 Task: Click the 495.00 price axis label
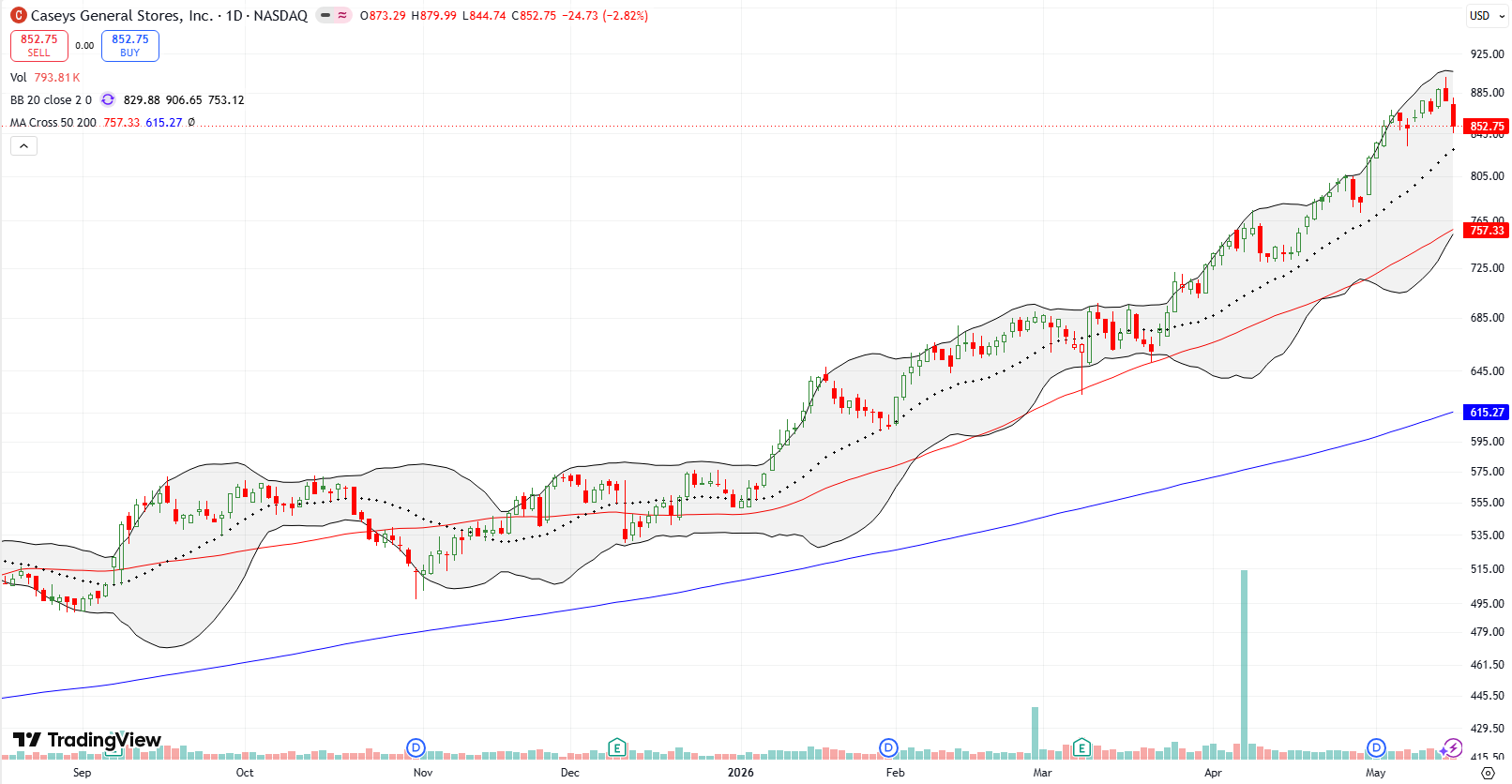1488,604
